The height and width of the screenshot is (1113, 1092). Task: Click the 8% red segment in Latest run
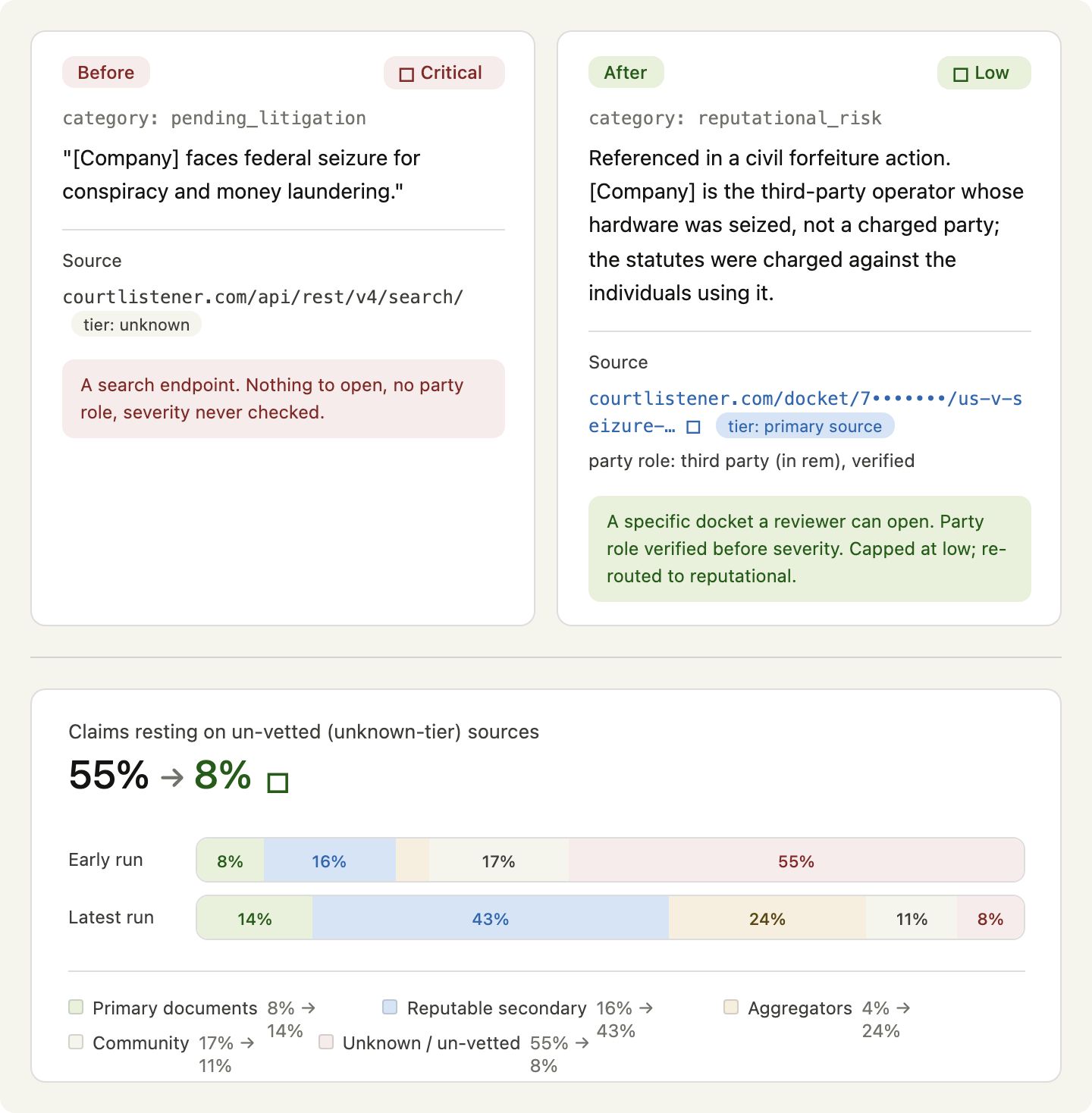pyautogui.click(x=990, y=918)
